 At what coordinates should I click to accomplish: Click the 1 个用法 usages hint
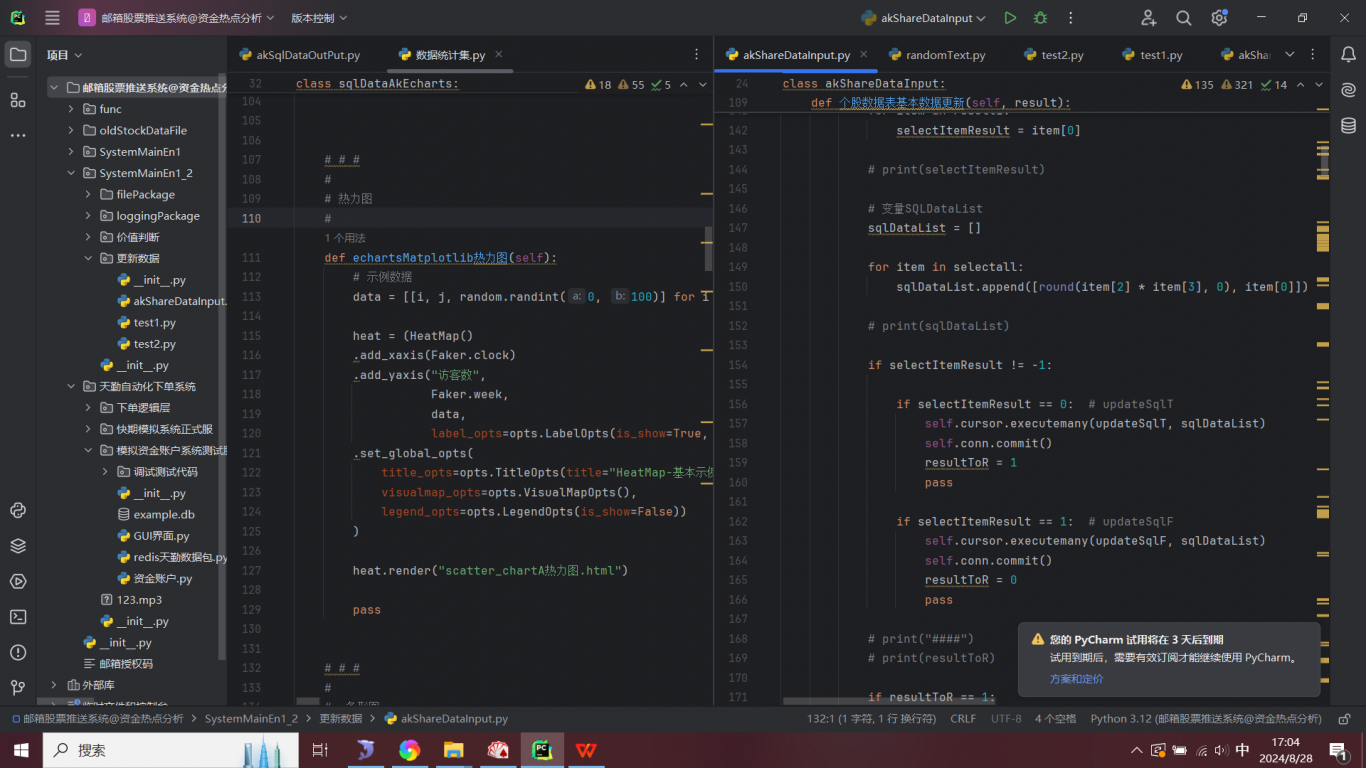345,238
